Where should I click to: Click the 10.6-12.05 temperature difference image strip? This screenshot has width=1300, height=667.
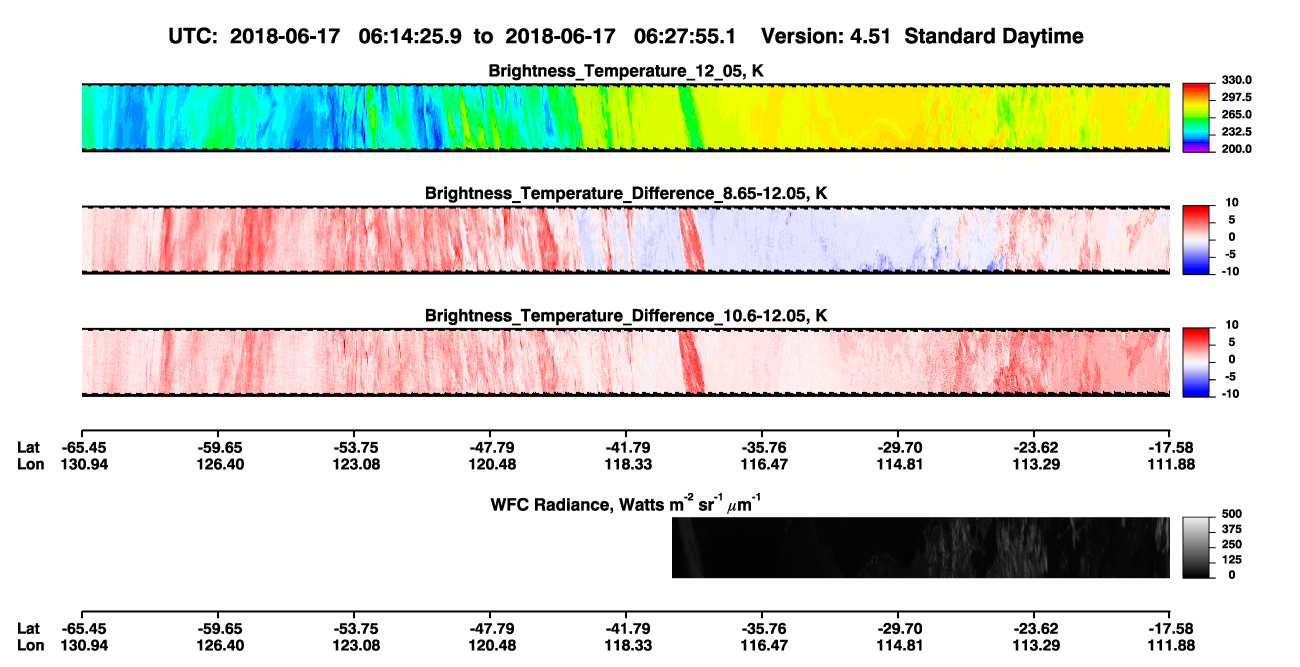(x=625, y=361)
